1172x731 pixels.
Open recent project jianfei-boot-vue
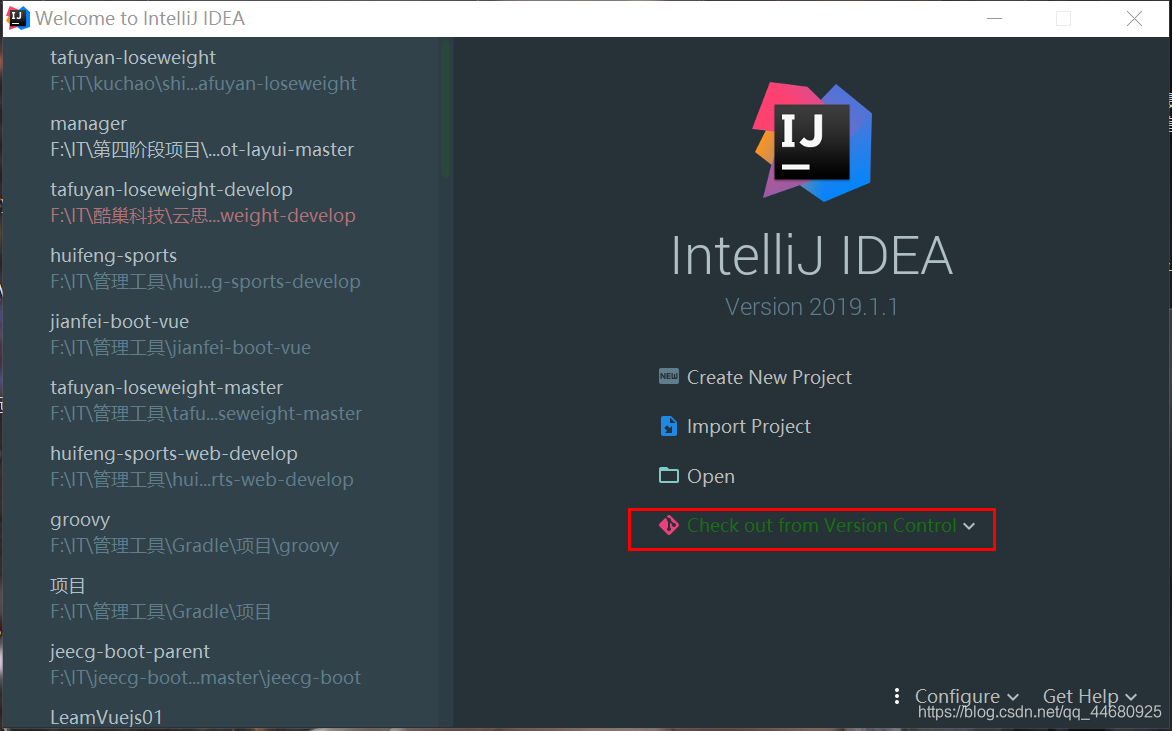(120, 321)
